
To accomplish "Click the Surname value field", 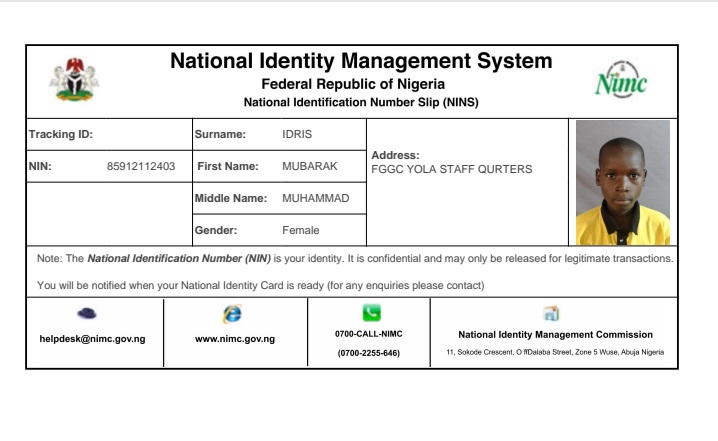I will coord(297,134).
